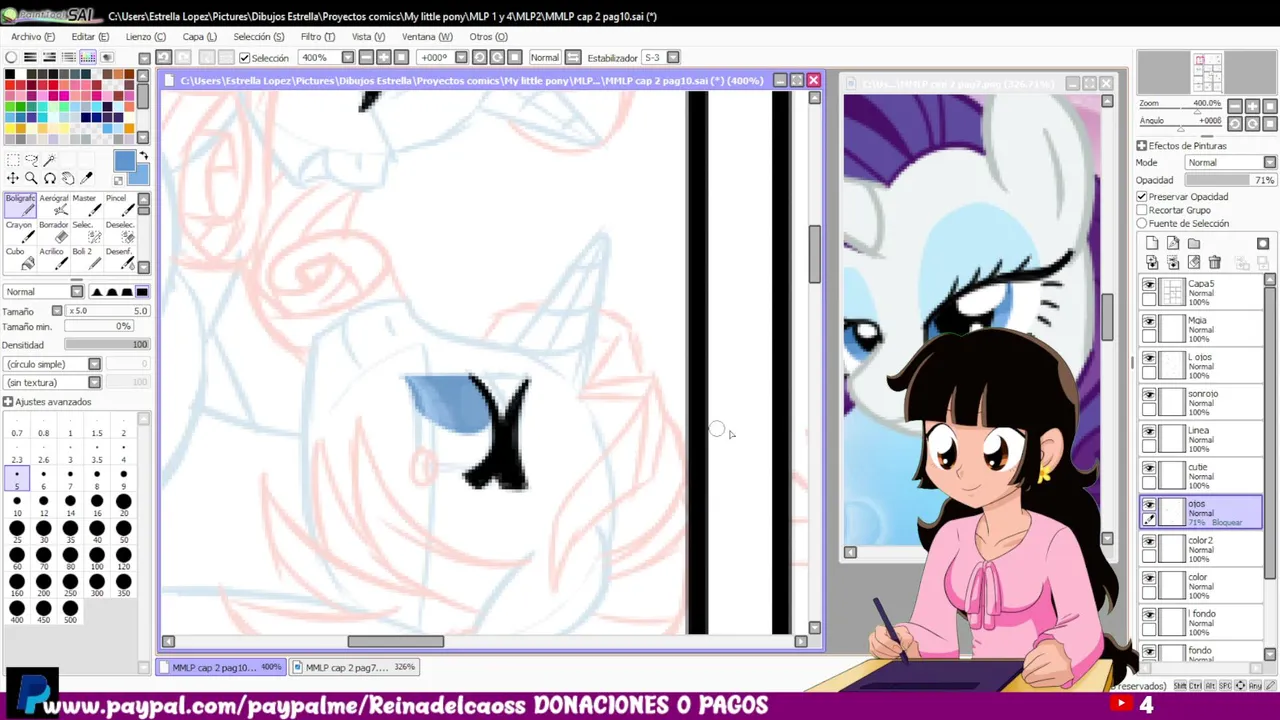Open the Archivo menu
This screenshot has height=720, width=1280.
(x=33, y=37)
